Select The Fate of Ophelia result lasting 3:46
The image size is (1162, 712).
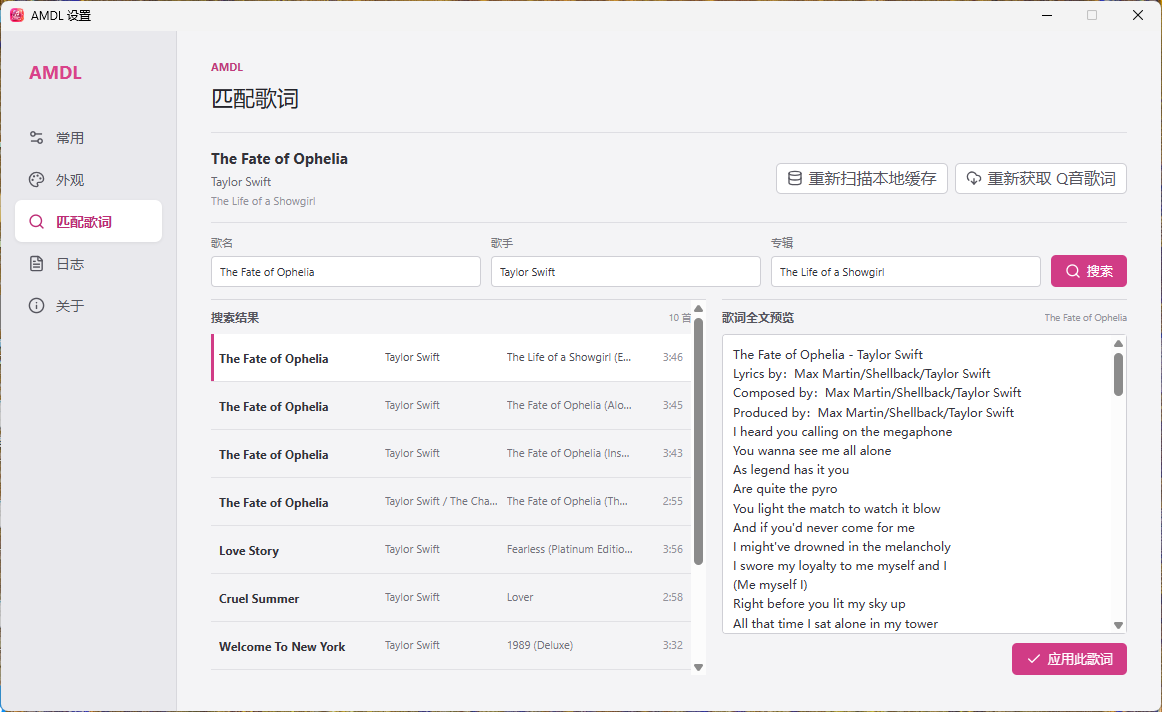coord(451,358)
